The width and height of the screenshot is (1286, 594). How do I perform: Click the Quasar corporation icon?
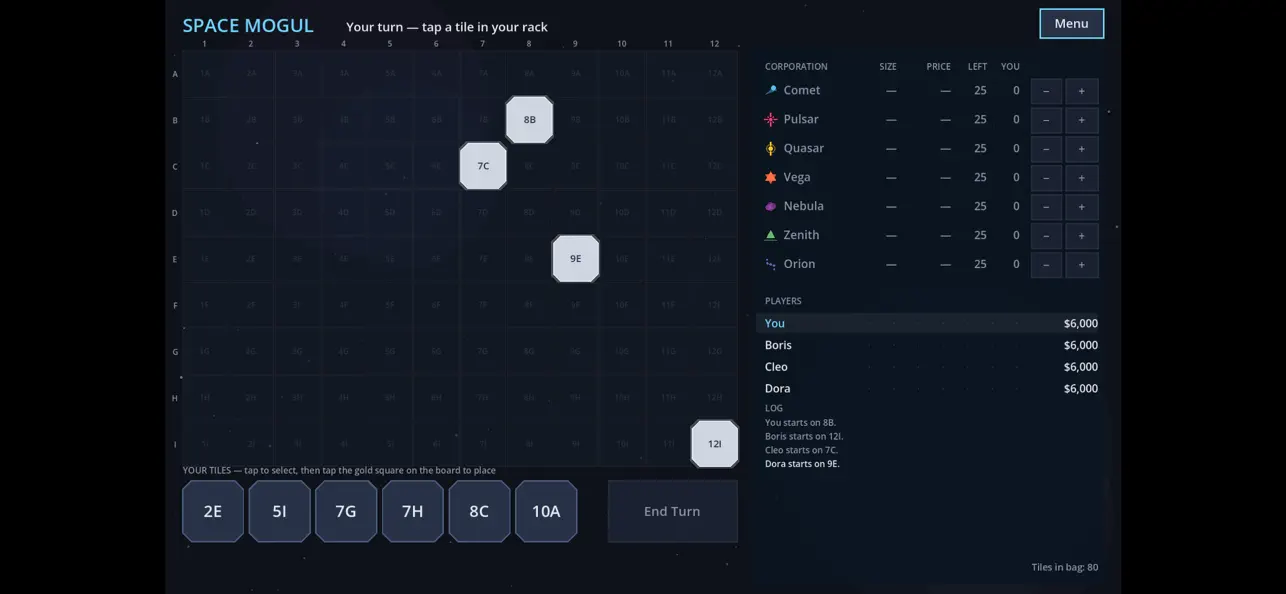(771, 148)
